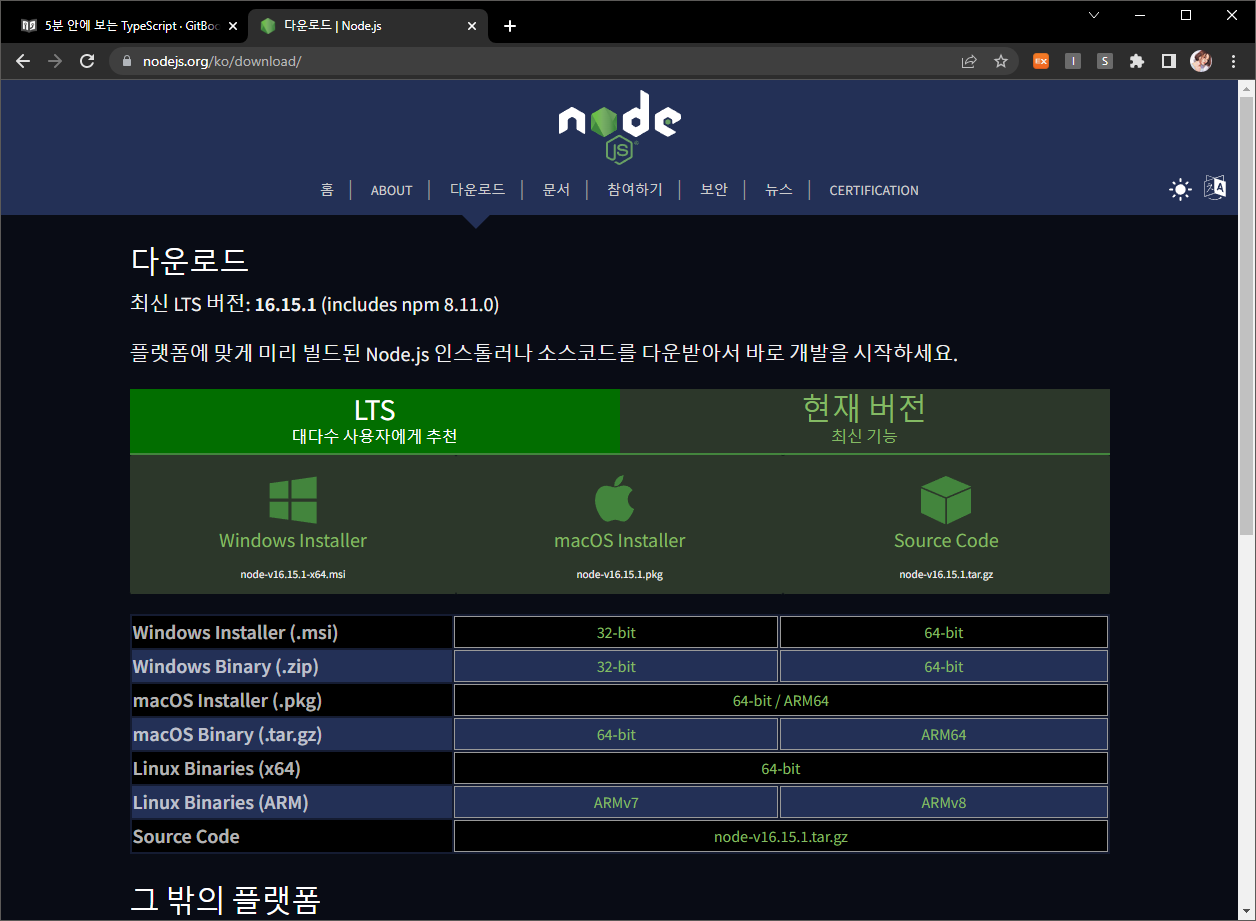This screenshot has height=921, width=1256.
Task: Open 뉴스 in navigation
Action: pyautogui.click(x=779, y=189)
